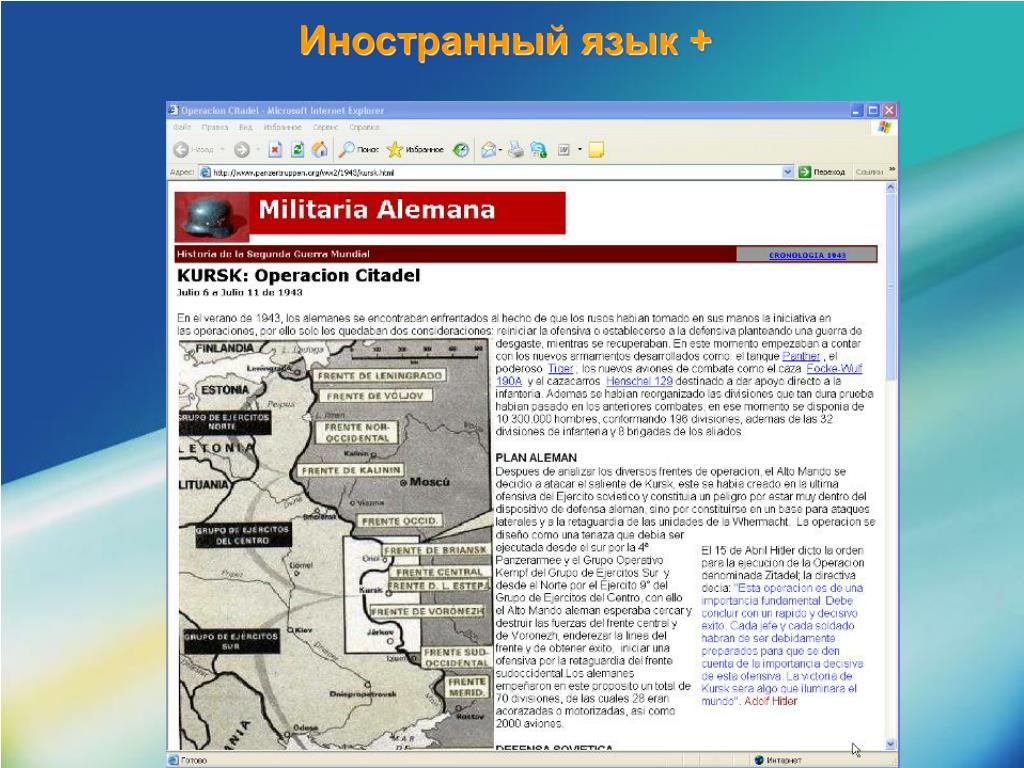Click the vertical scrollbar down arrow
The width and height of the screenshot is (1024, 768).
tap(891, 744)
